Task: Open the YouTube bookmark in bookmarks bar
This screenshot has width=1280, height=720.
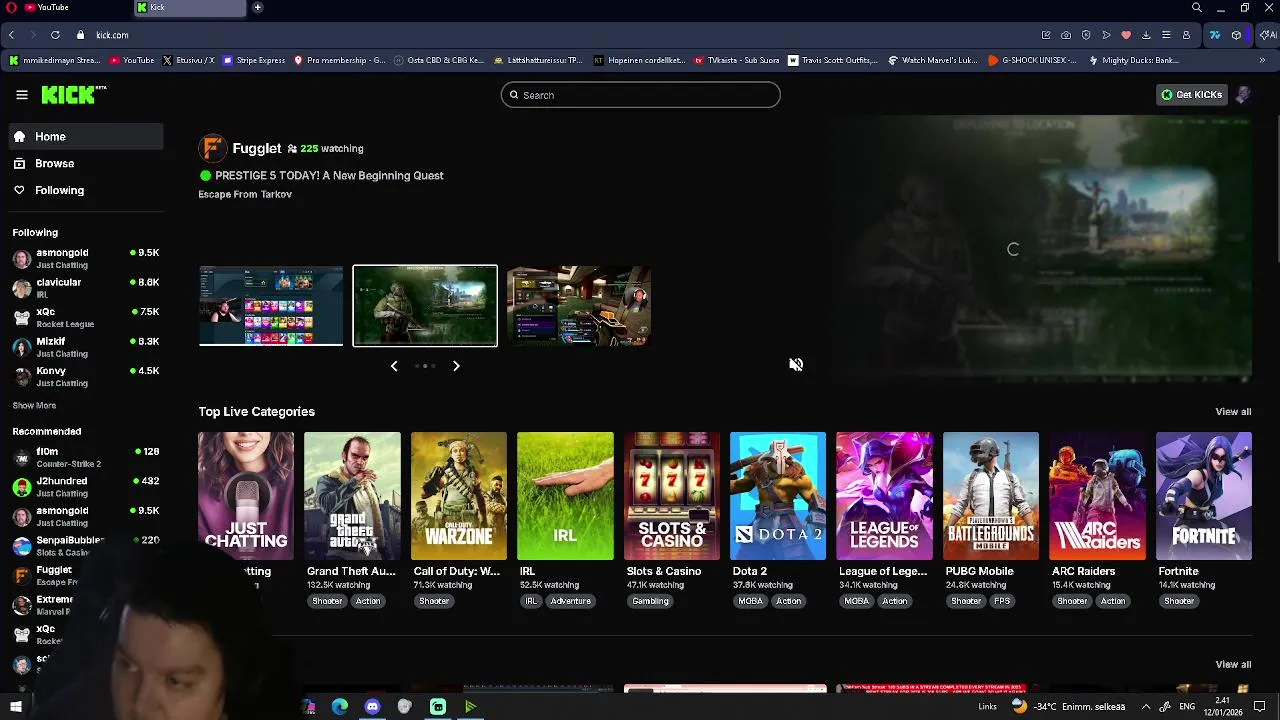Action: tap(132, 60)
